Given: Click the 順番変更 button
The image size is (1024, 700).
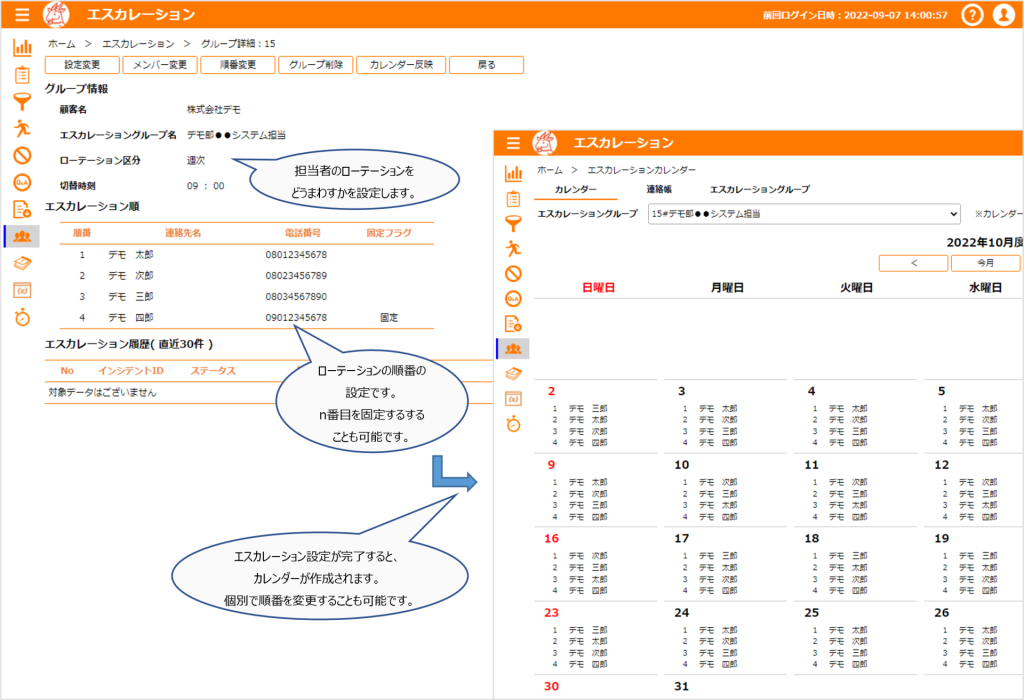Looking at the screenshot, I should click(238, 65).
